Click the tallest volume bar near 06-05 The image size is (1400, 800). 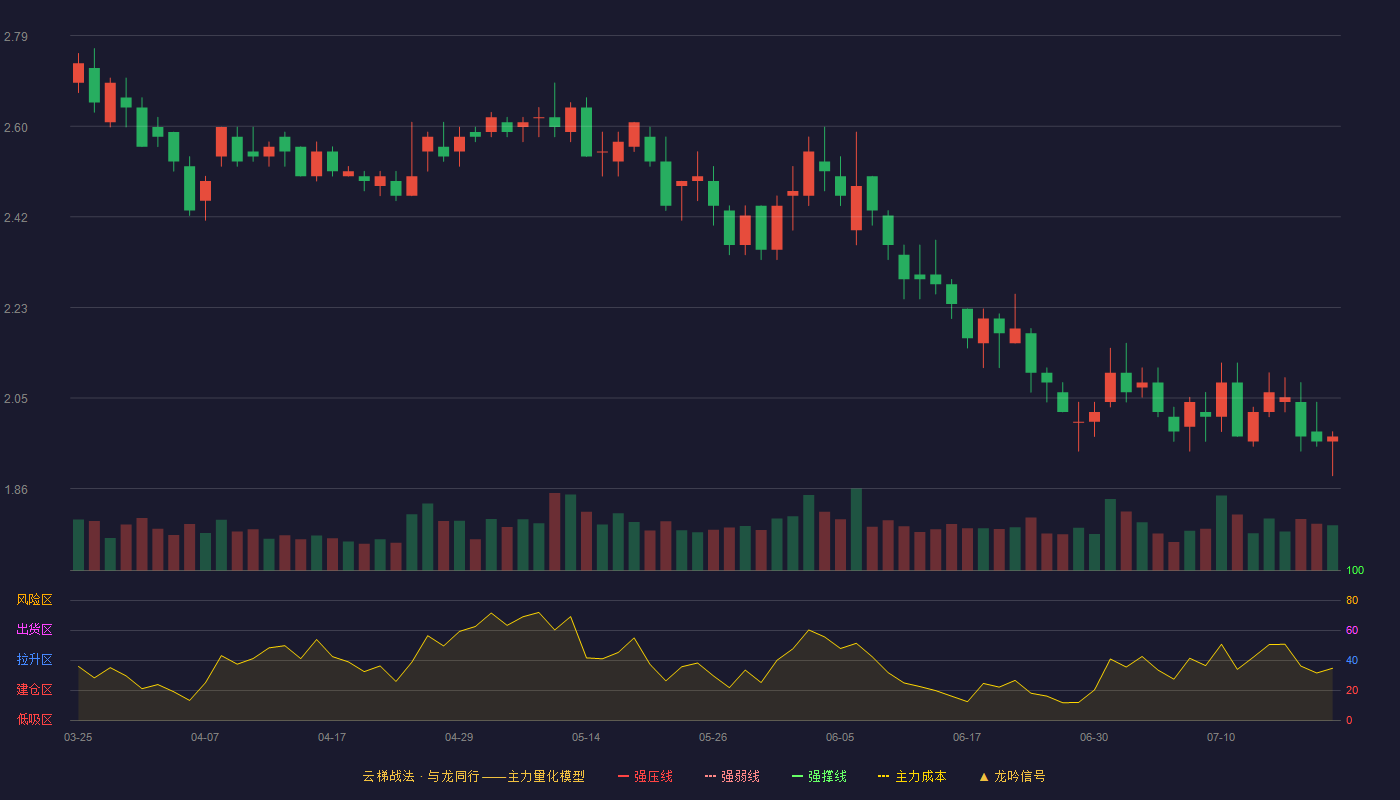pyautogui.click(x=856, y=529)
